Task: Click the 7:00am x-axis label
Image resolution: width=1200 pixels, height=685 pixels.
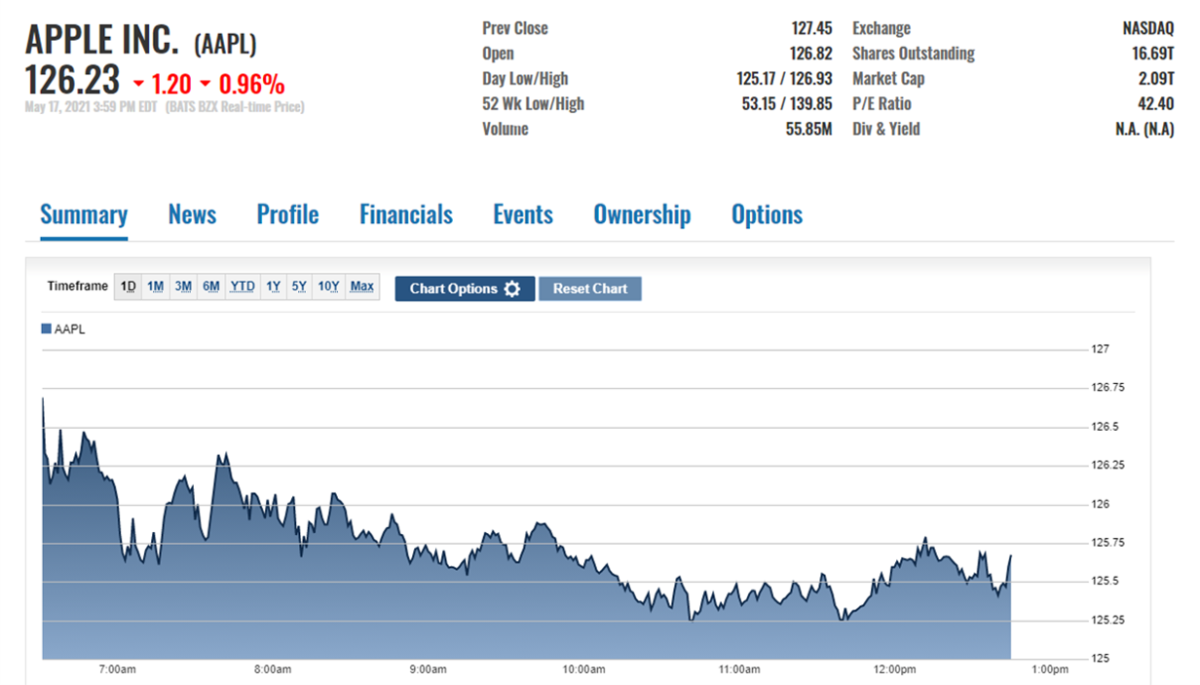Action: (117, 668)
